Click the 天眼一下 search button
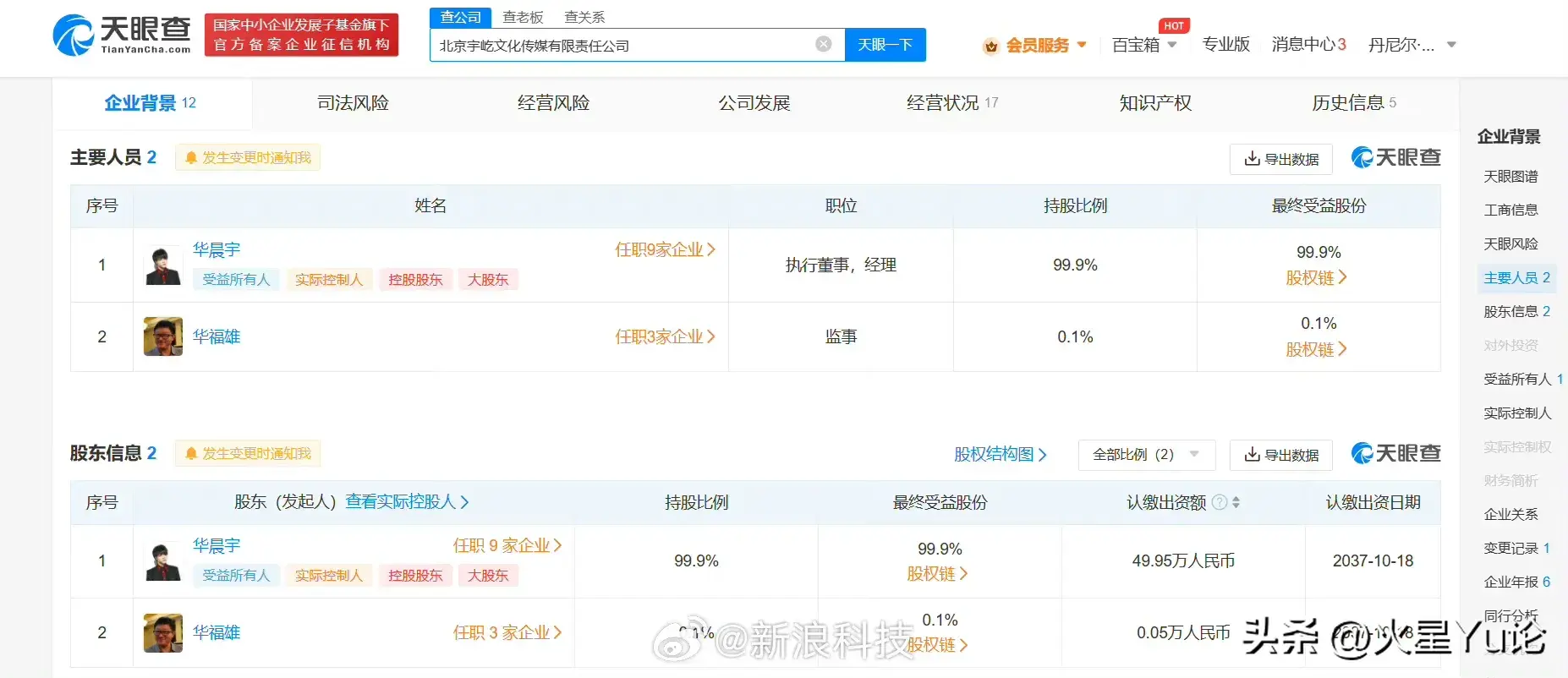 click(x=885, y=45)
